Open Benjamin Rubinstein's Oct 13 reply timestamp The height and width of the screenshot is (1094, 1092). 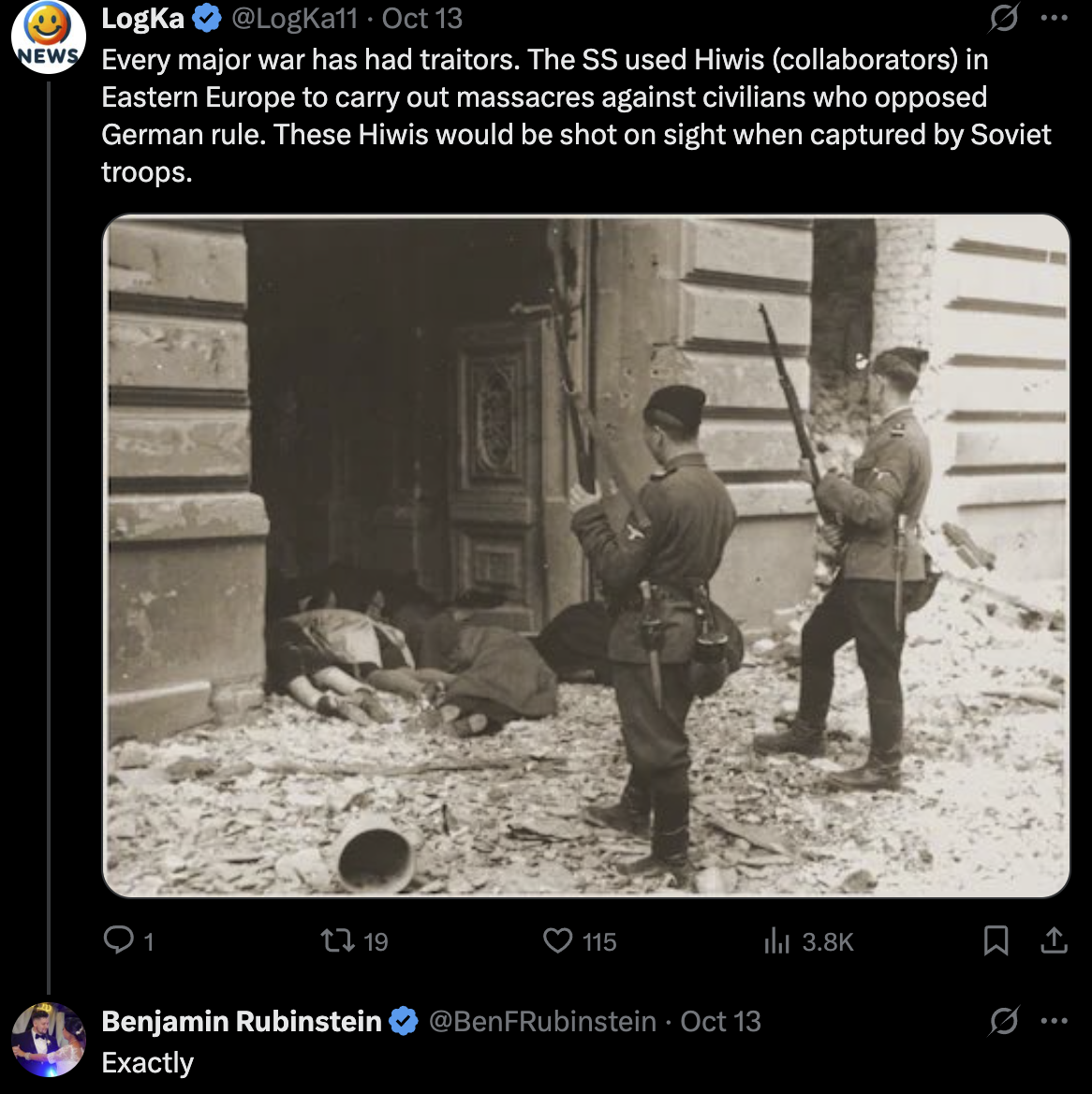(720, 1021)
